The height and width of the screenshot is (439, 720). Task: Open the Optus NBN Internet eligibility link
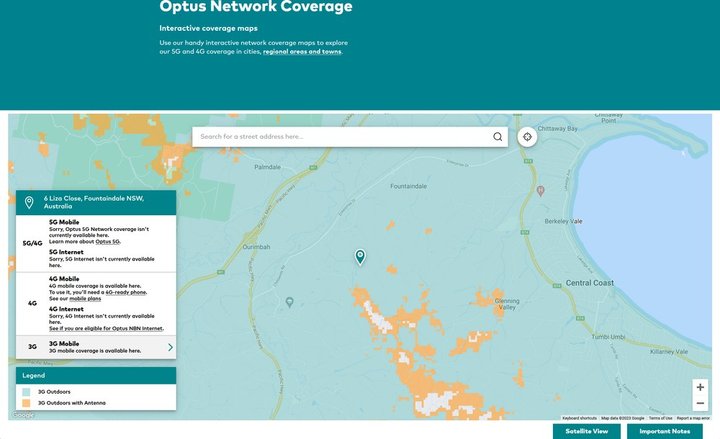pos(106,328)
